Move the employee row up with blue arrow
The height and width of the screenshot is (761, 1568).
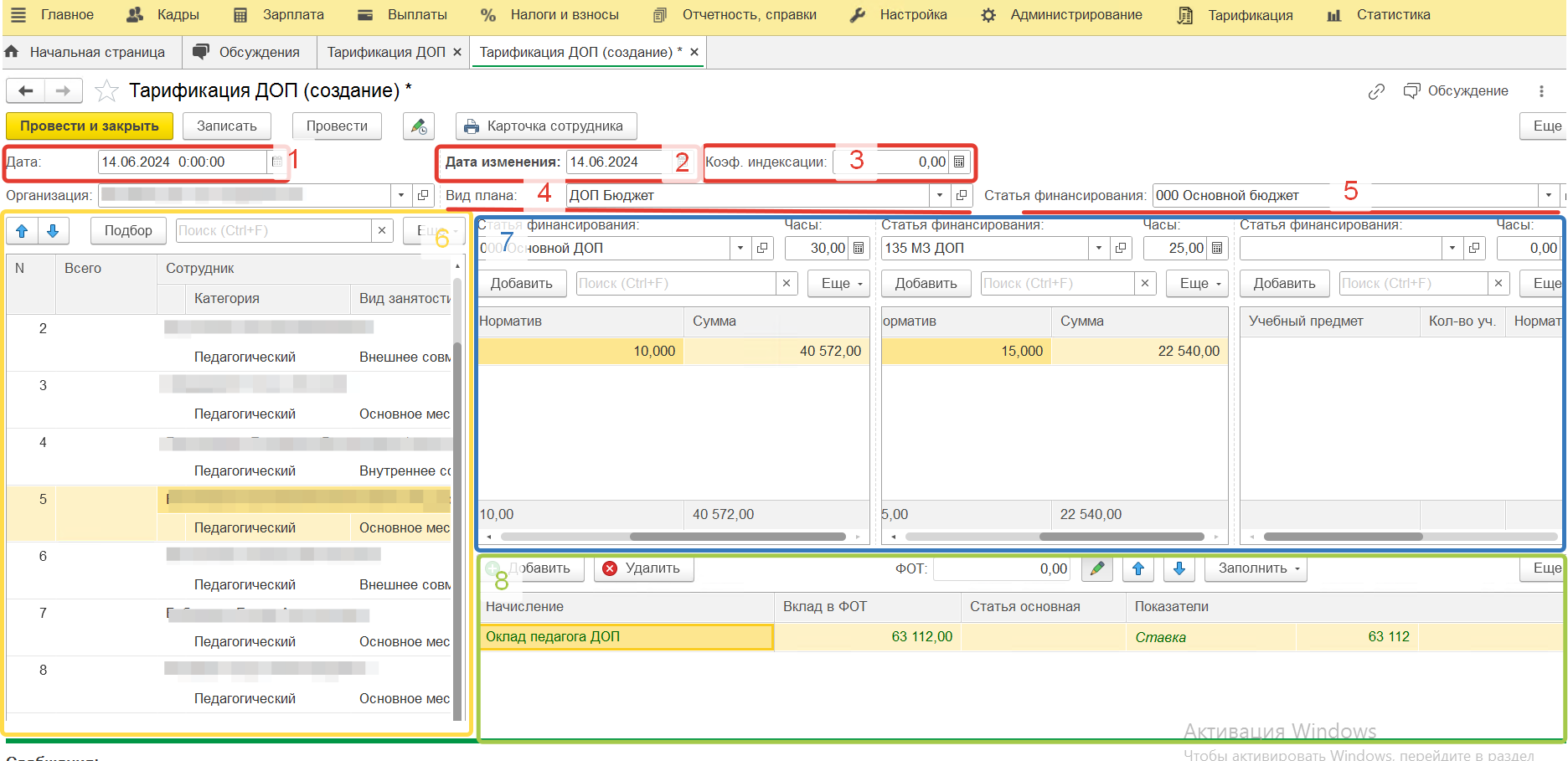(x=23, y=231)
